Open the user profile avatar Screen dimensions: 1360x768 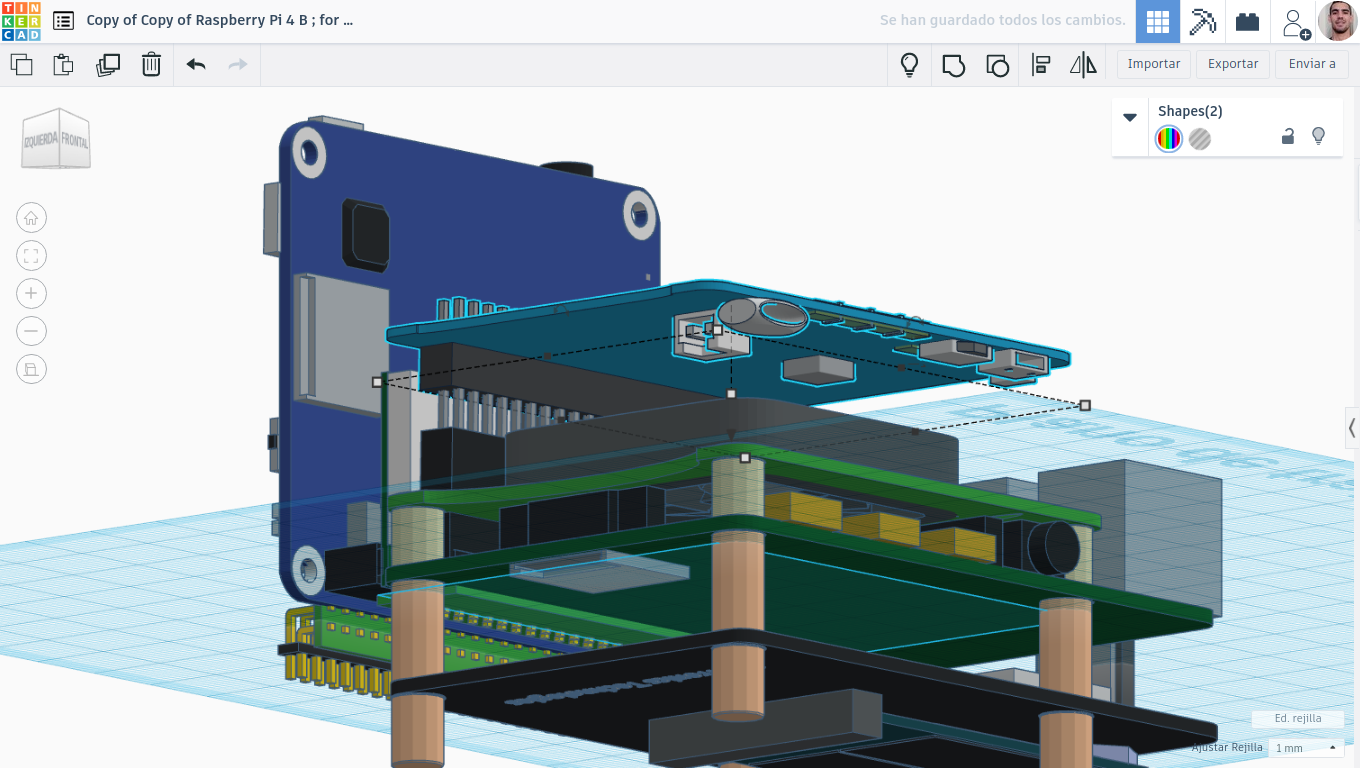(1338, 21)
